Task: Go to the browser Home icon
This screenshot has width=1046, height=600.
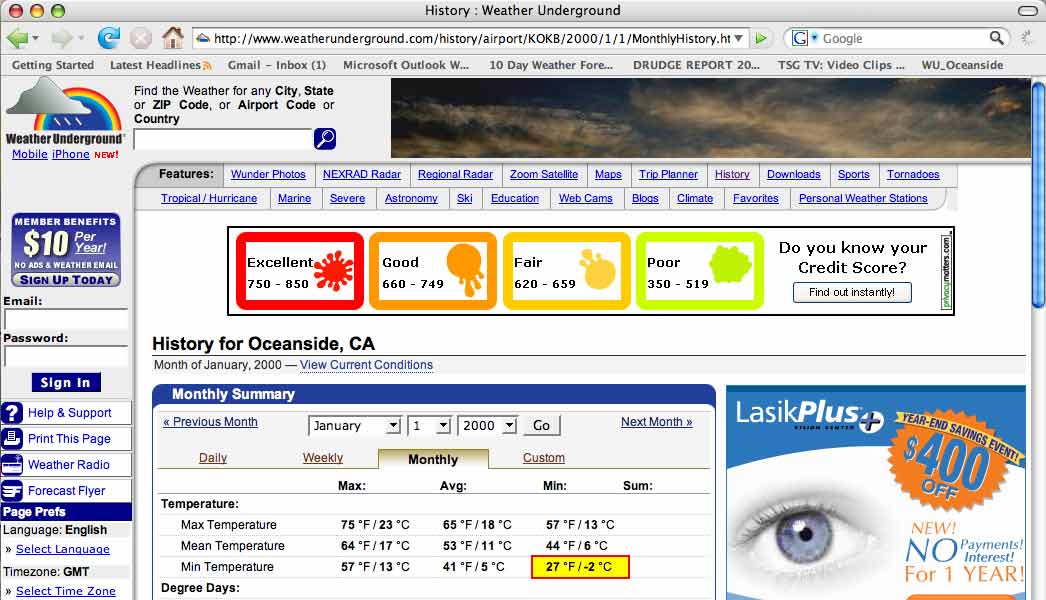Action: (173, 38)
